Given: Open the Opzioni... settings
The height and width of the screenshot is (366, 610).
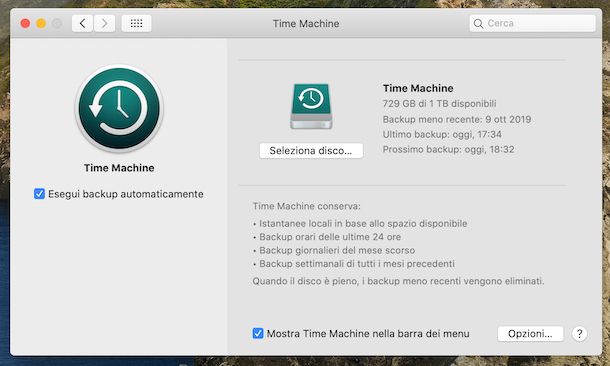Looking at the screenshot, I should (530, 334).
